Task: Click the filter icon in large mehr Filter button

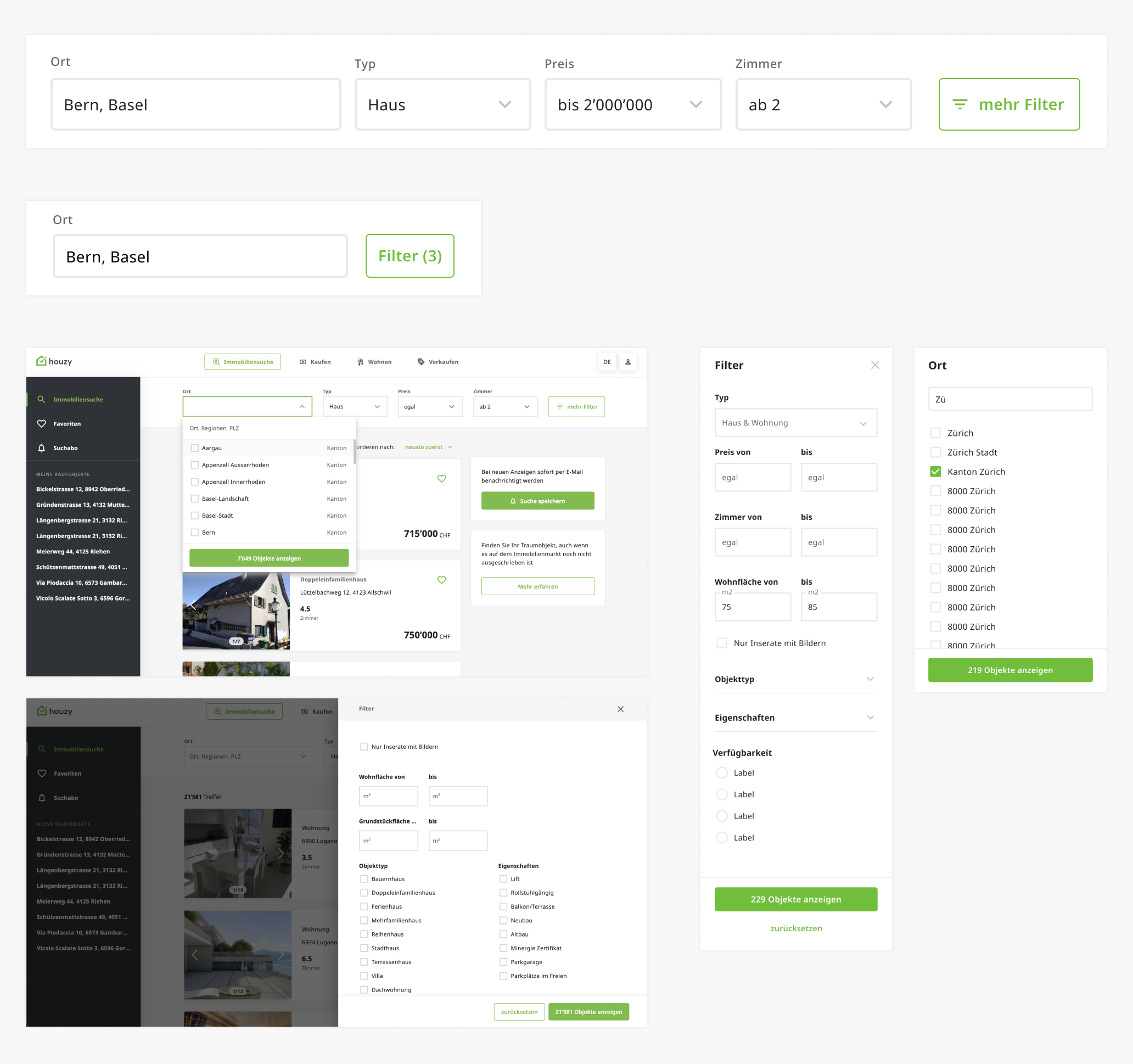Action: pyautogui.click(x=960, y=104)
